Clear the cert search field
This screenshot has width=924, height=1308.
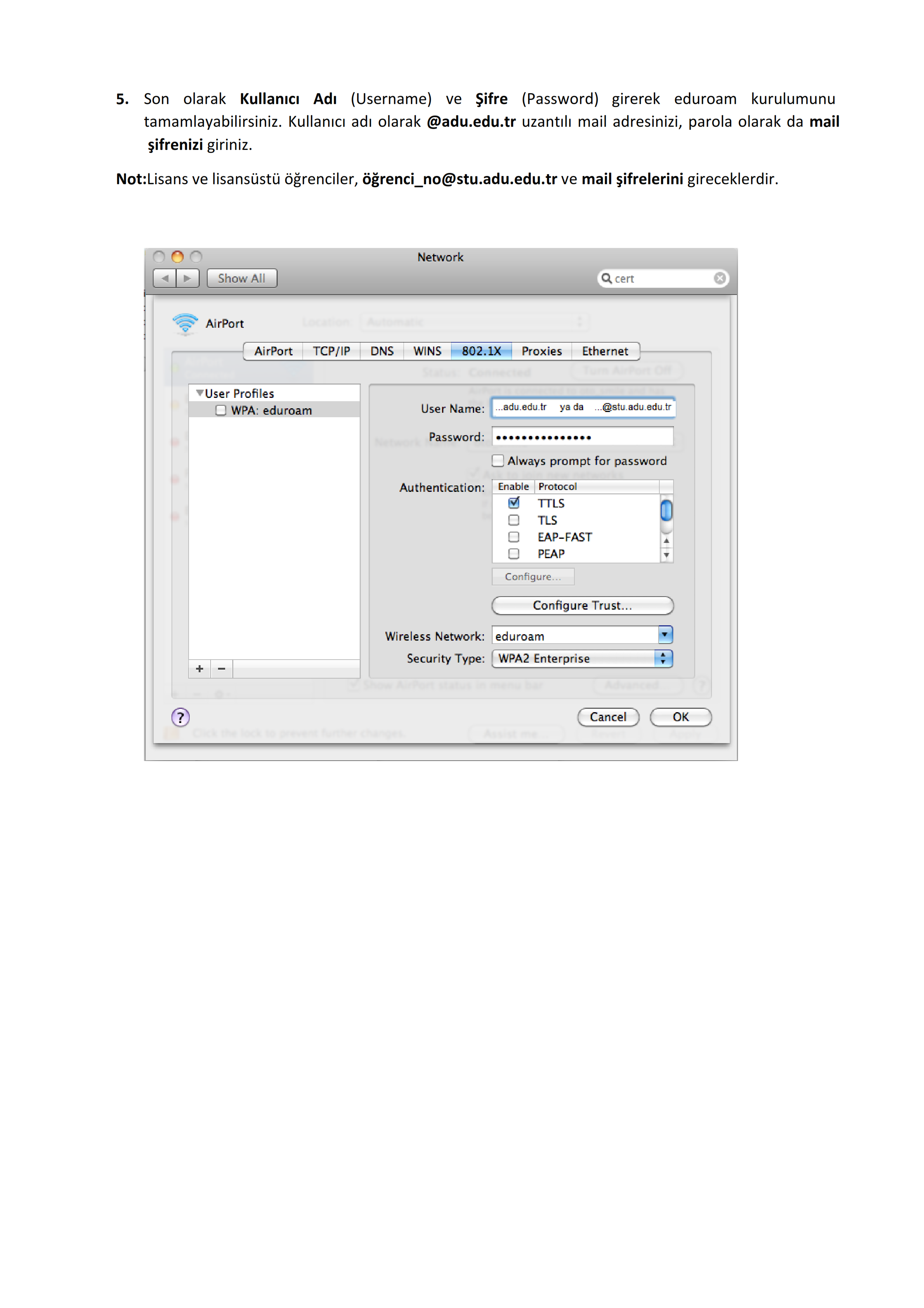pos(720,278)
